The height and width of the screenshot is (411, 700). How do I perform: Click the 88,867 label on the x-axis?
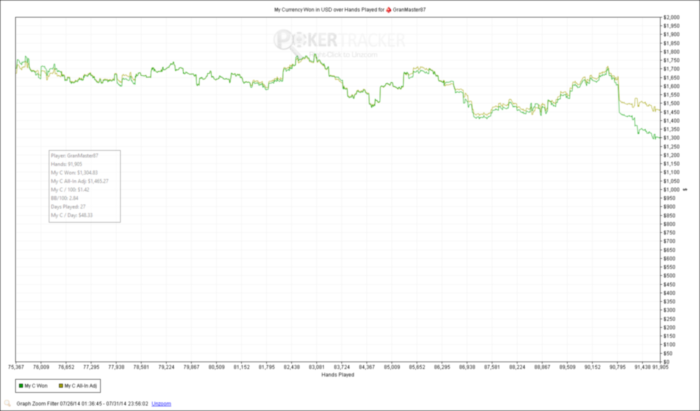point(542,367)
